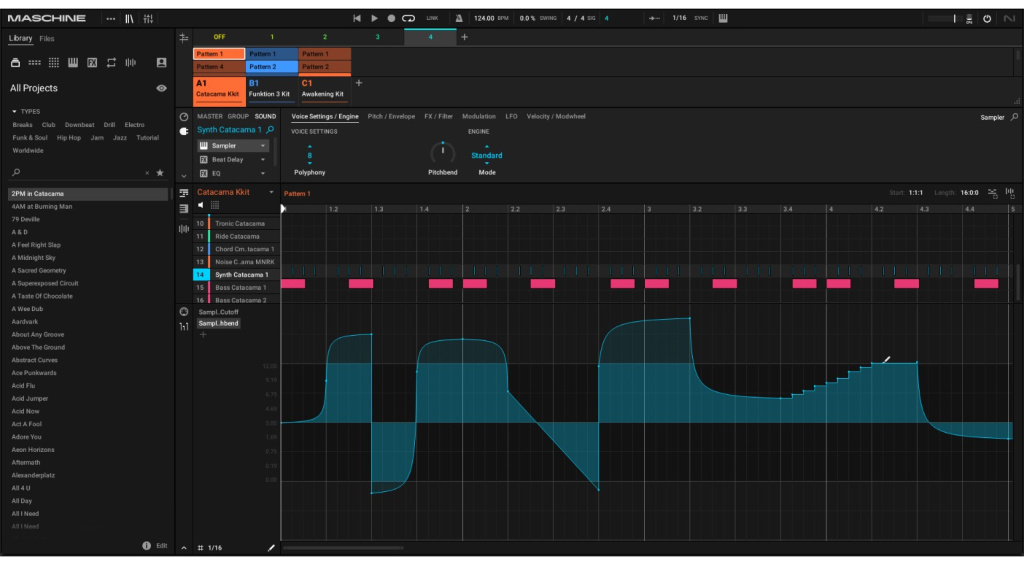Switch to keyboard view list icon in editor

tap(184, 209)
